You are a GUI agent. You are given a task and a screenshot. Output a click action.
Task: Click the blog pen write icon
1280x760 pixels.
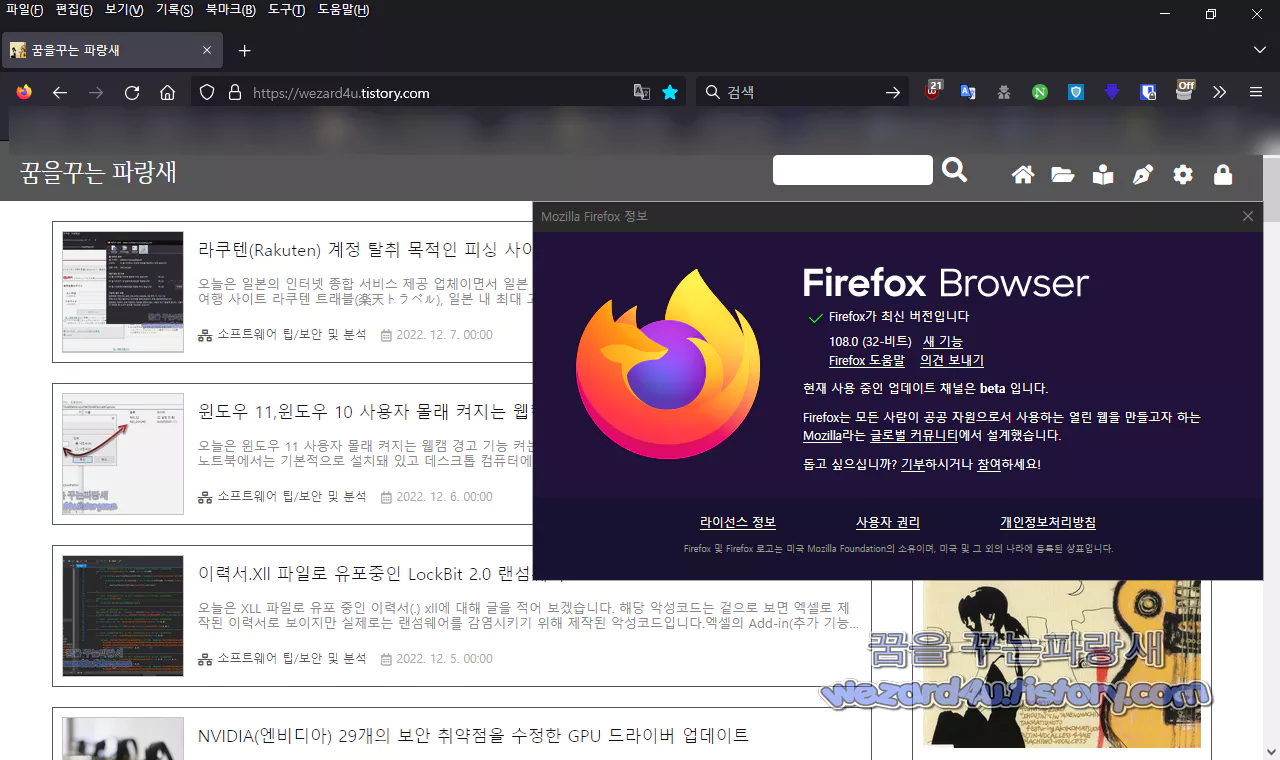coord(1143,175)
